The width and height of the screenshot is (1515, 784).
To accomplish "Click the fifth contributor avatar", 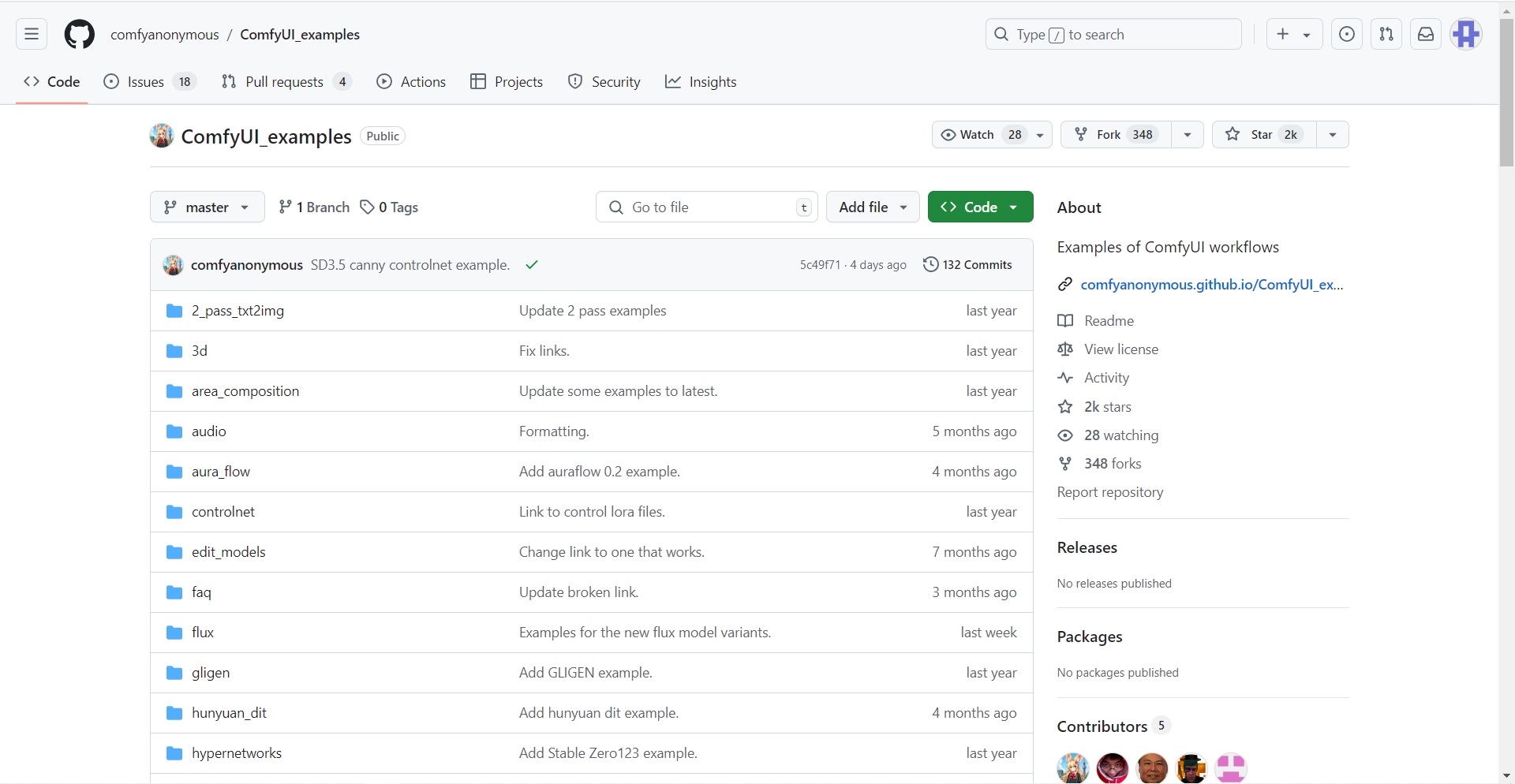I will click(1231, 768).
